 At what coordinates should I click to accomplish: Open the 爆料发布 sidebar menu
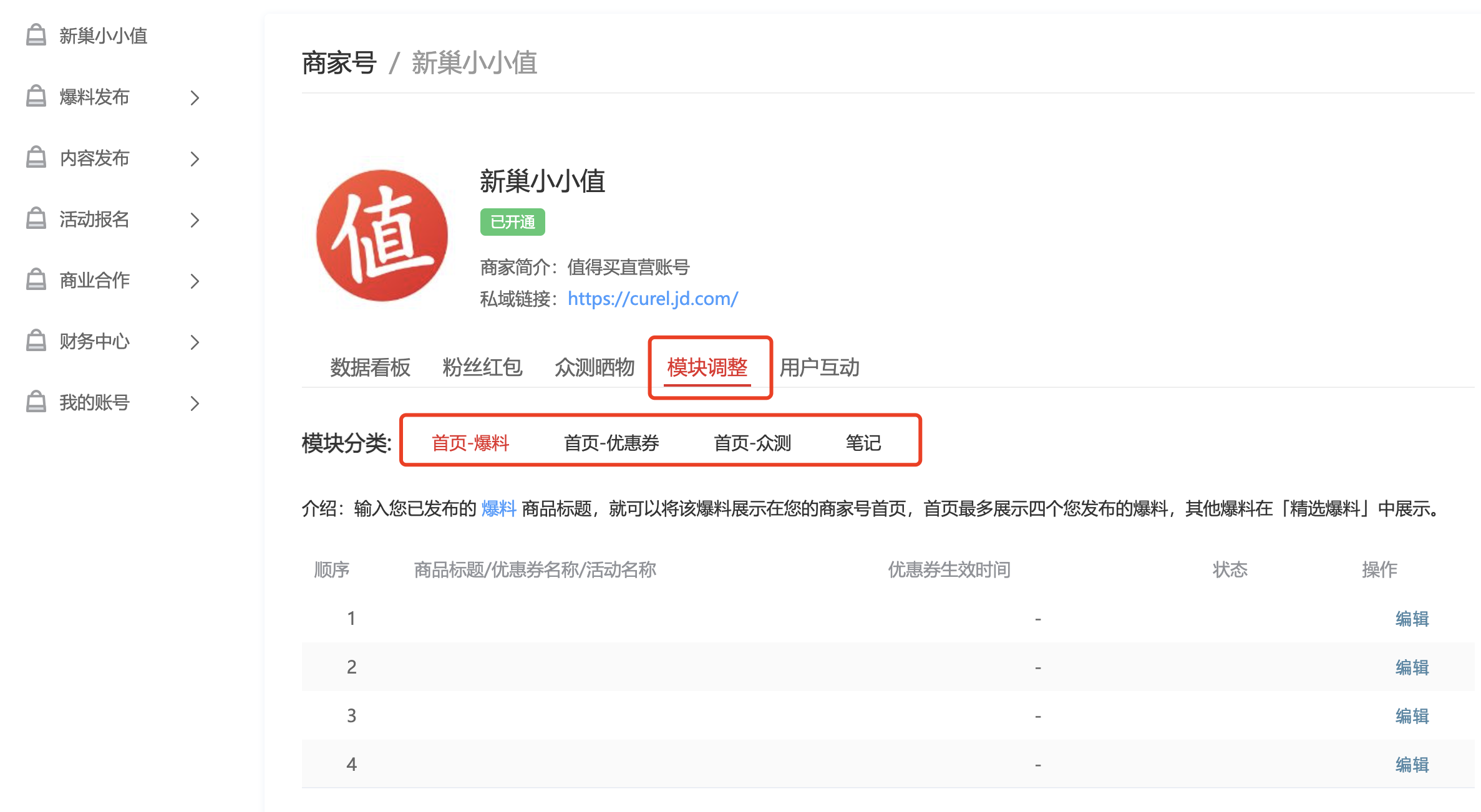tap(94, 97)
